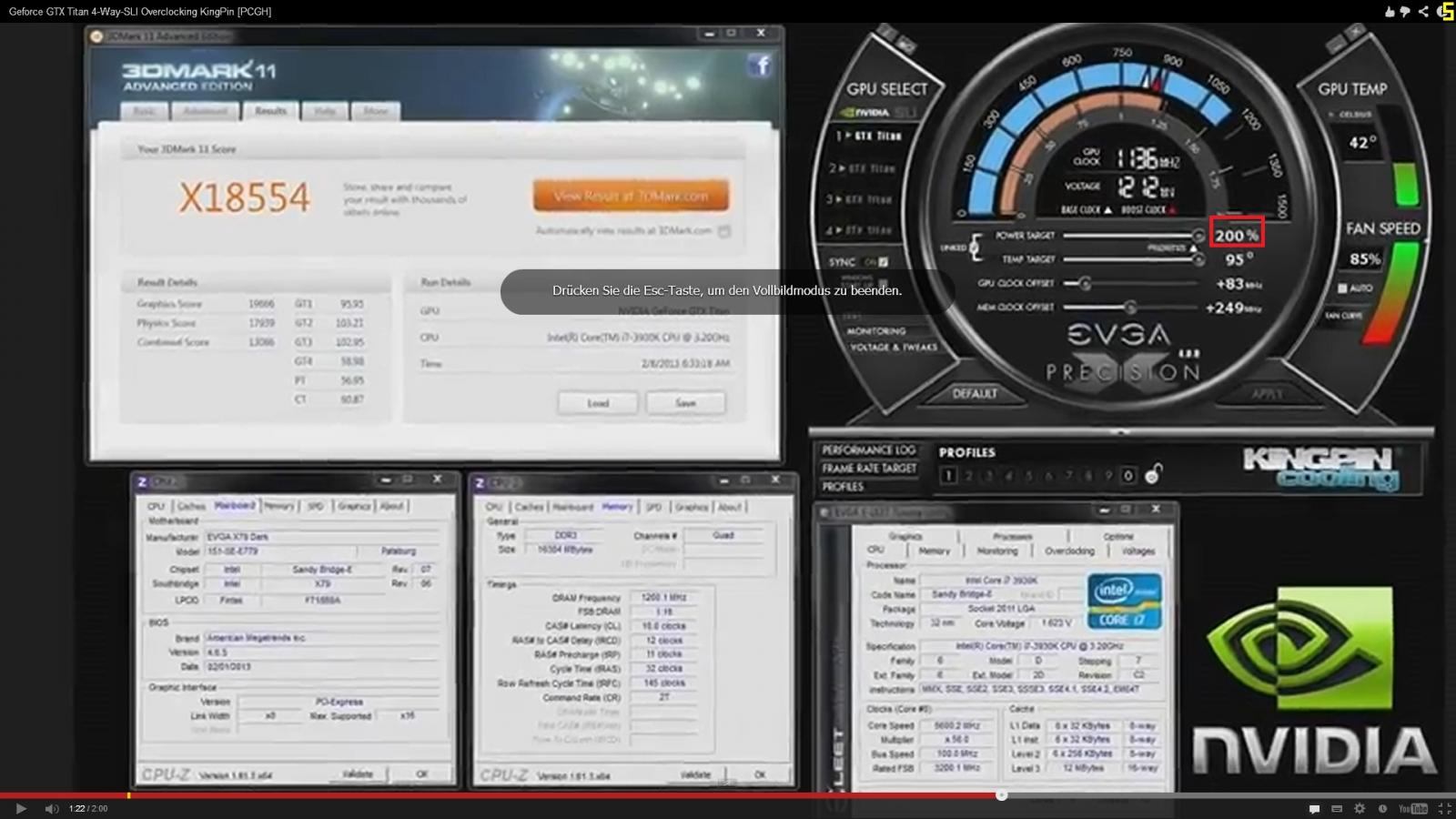Click the video title at the top

(140, 12)
